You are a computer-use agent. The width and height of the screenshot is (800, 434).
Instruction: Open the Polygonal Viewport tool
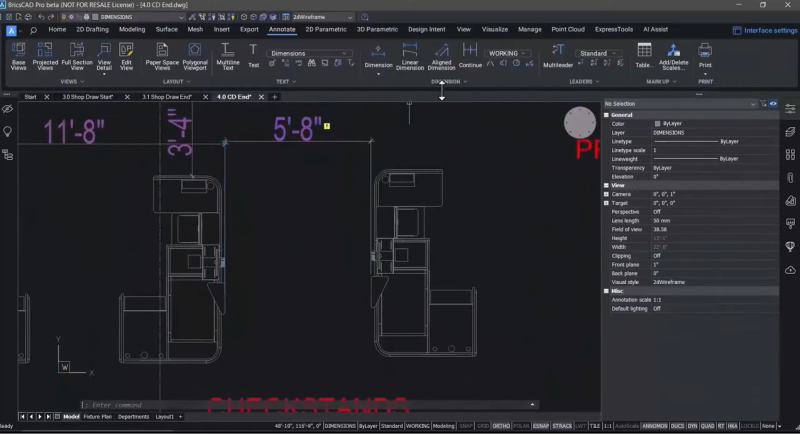click(194, 56)
